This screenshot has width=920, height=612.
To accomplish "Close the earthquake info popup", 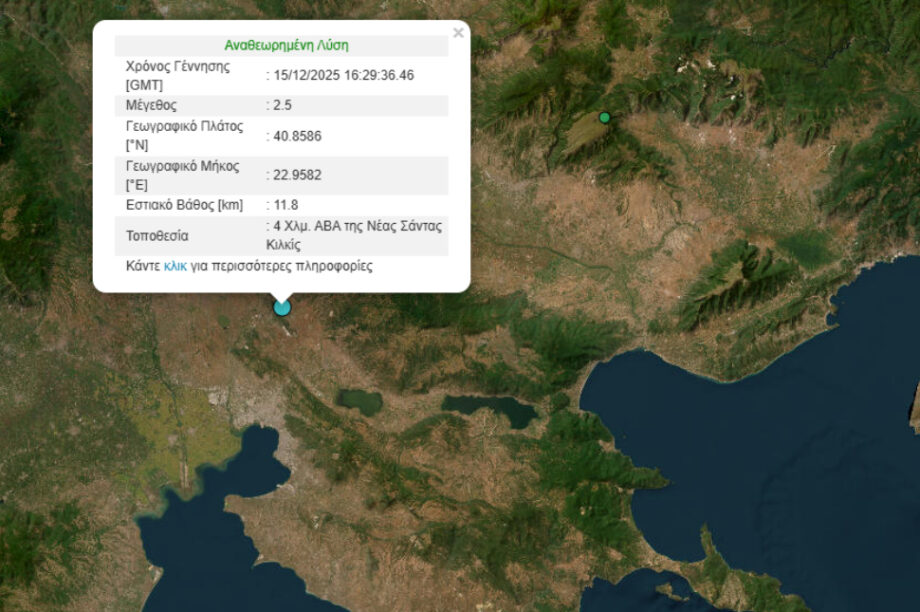I will pos(458,33).
